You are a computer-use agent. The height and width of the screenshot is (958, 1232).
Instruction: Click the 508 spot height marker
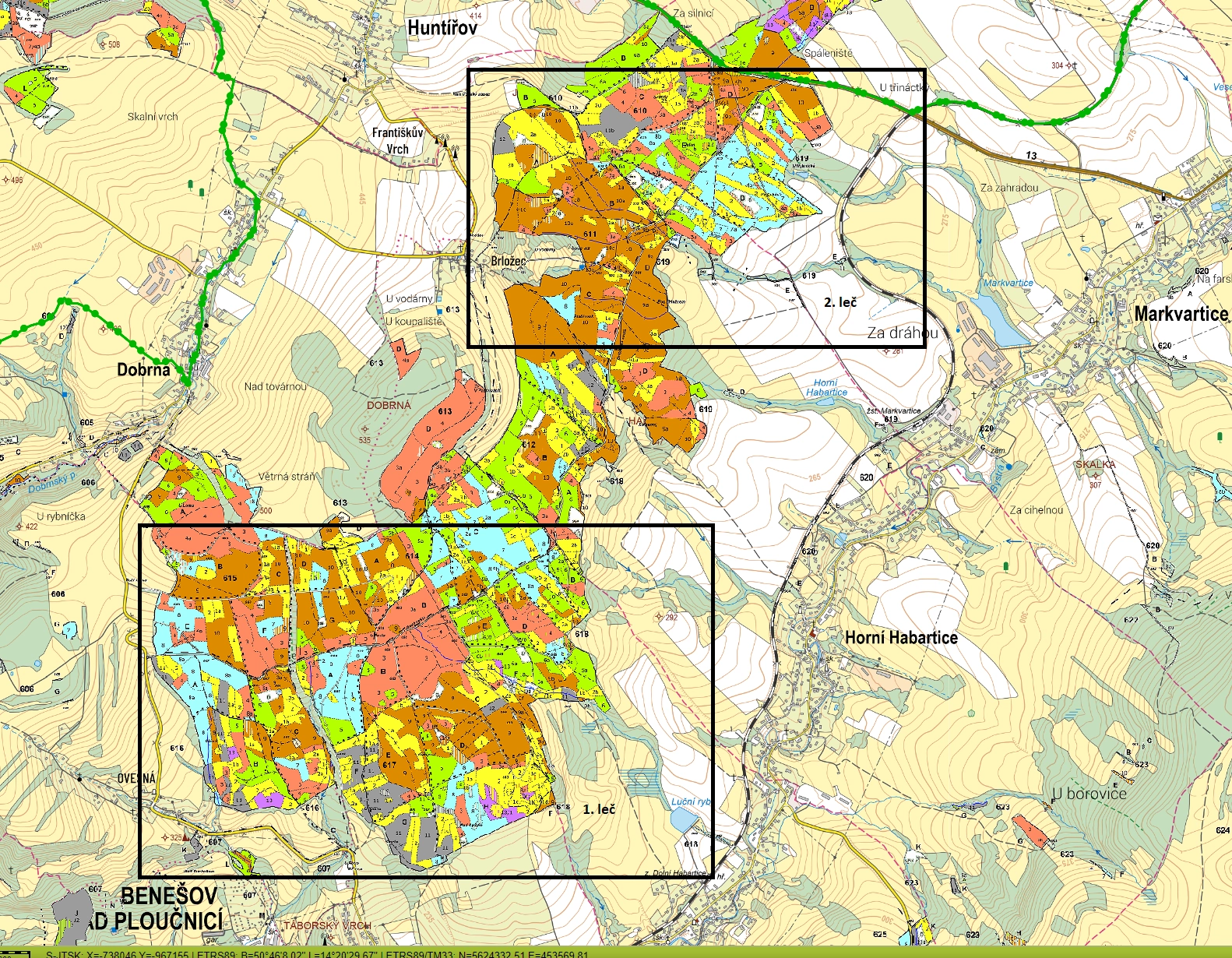coord(109,45)
